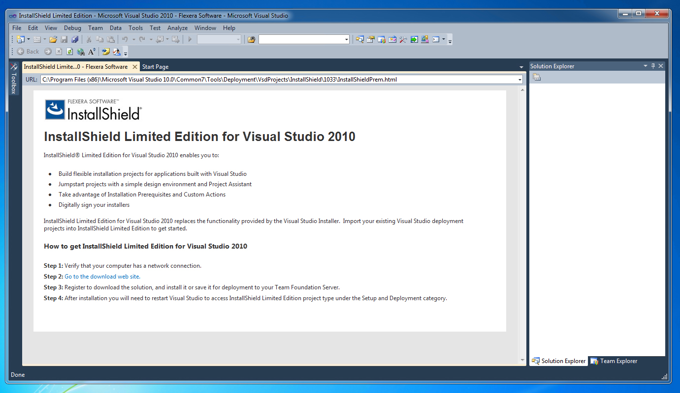This screenshot has width=680, height=393.
Task: Open the Undo history dropdown arrow
Action: pyautogui.click(x=134, y=39)
